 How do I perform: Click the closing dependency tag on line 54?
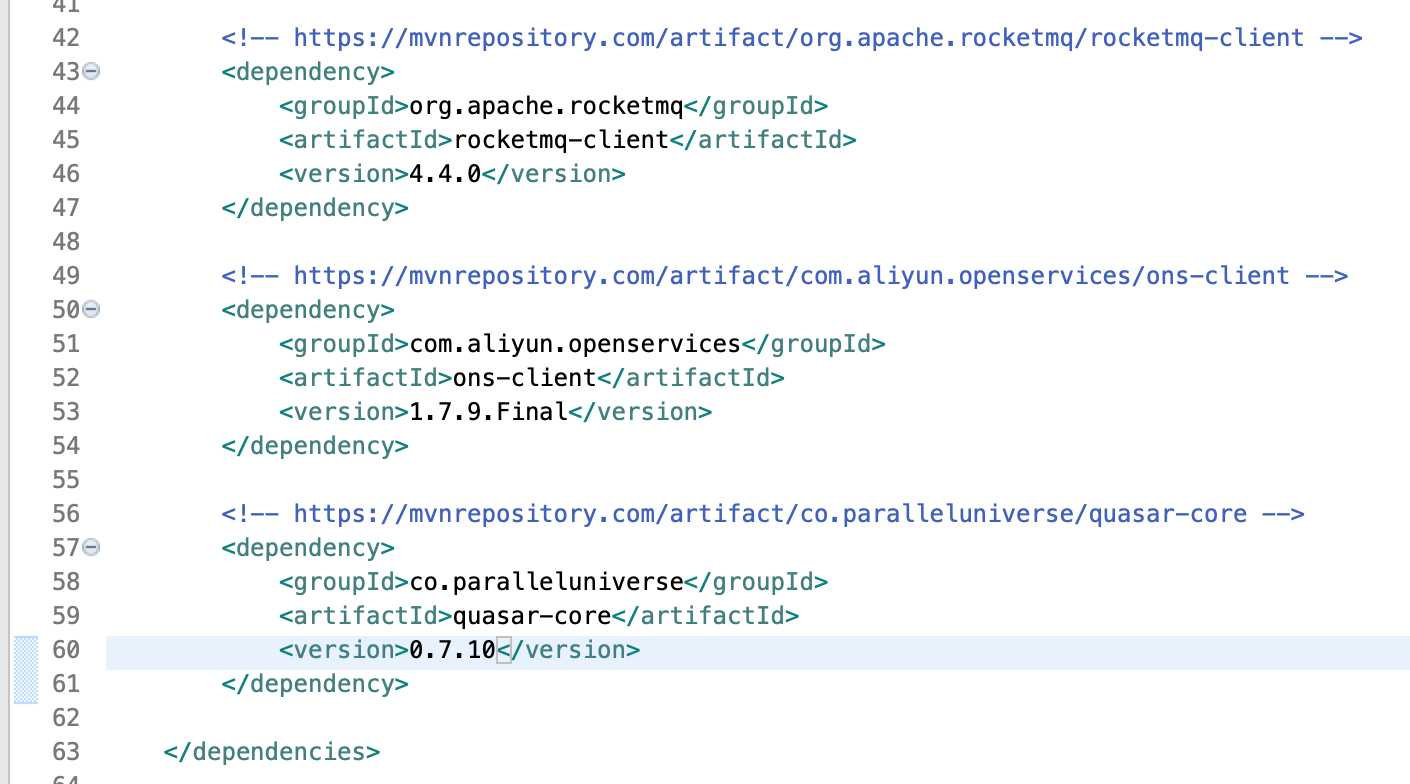tap(315, 446)
